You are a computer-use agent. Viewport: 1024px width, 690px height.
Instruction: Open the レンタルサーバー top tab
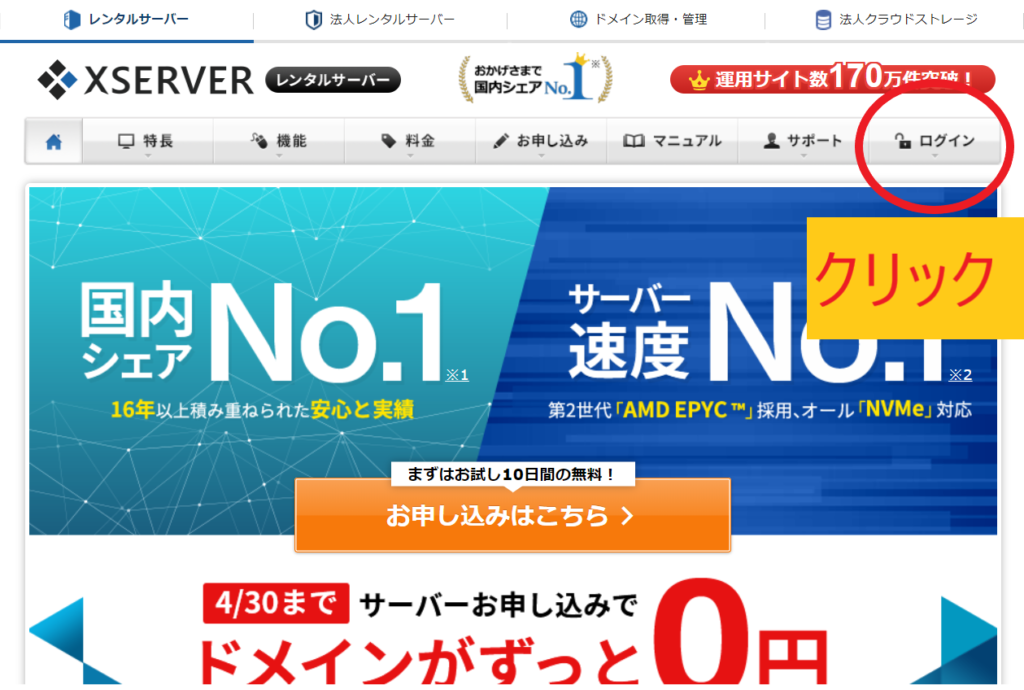click(127, 20)
